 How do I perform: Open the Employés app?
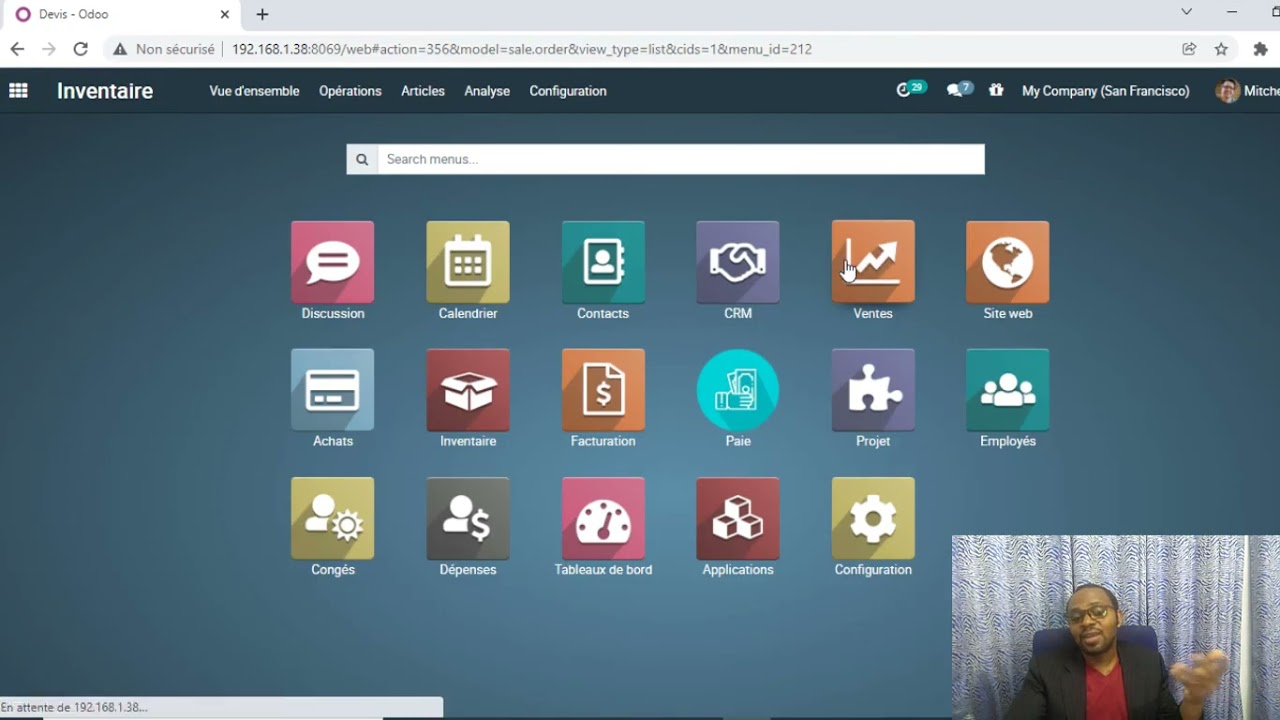1008,390
